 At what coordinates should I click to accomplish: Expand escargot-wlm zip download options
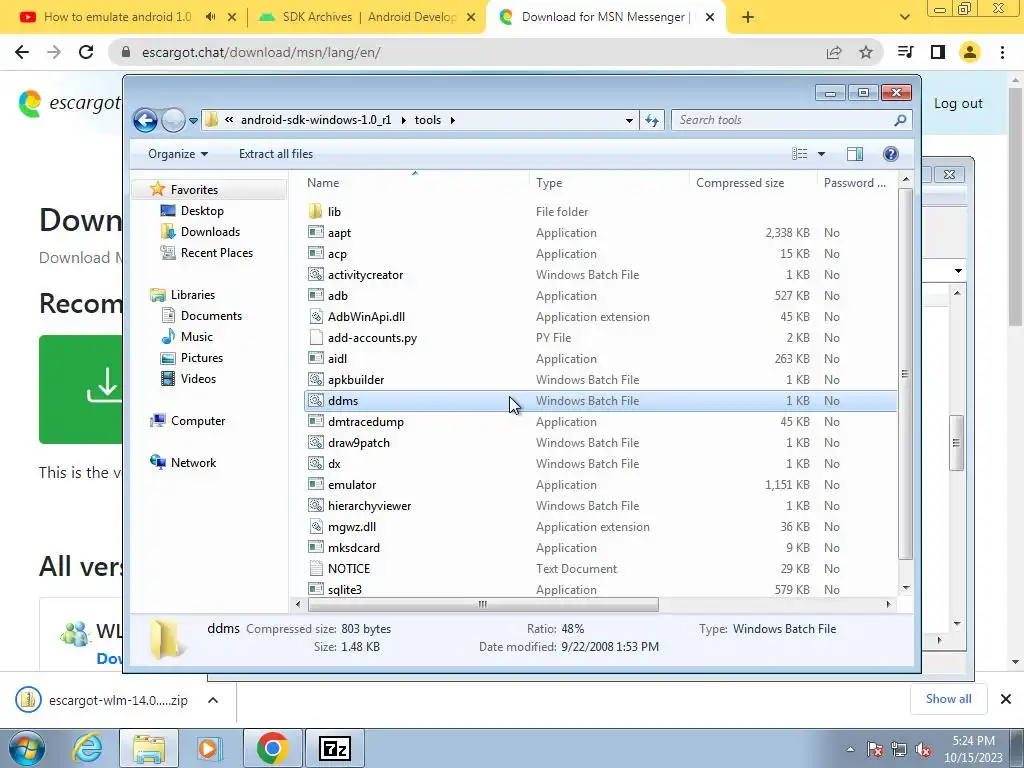pos(213,701)
